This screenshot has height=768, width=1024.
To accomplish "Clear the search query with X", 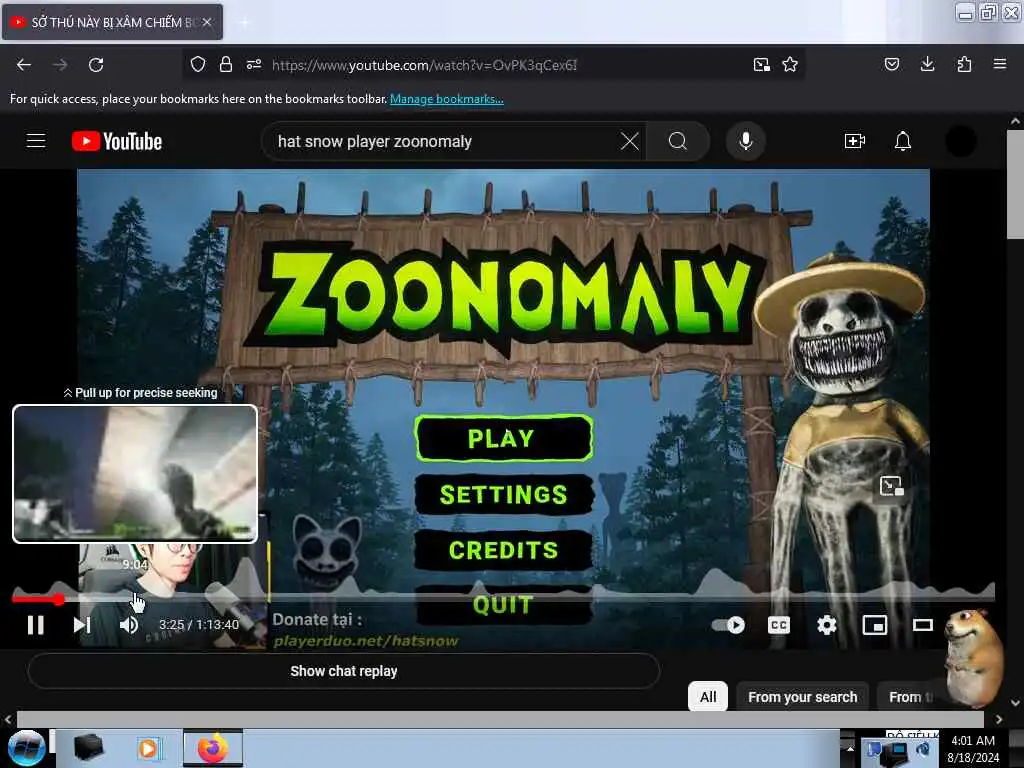I will (630, 141).
